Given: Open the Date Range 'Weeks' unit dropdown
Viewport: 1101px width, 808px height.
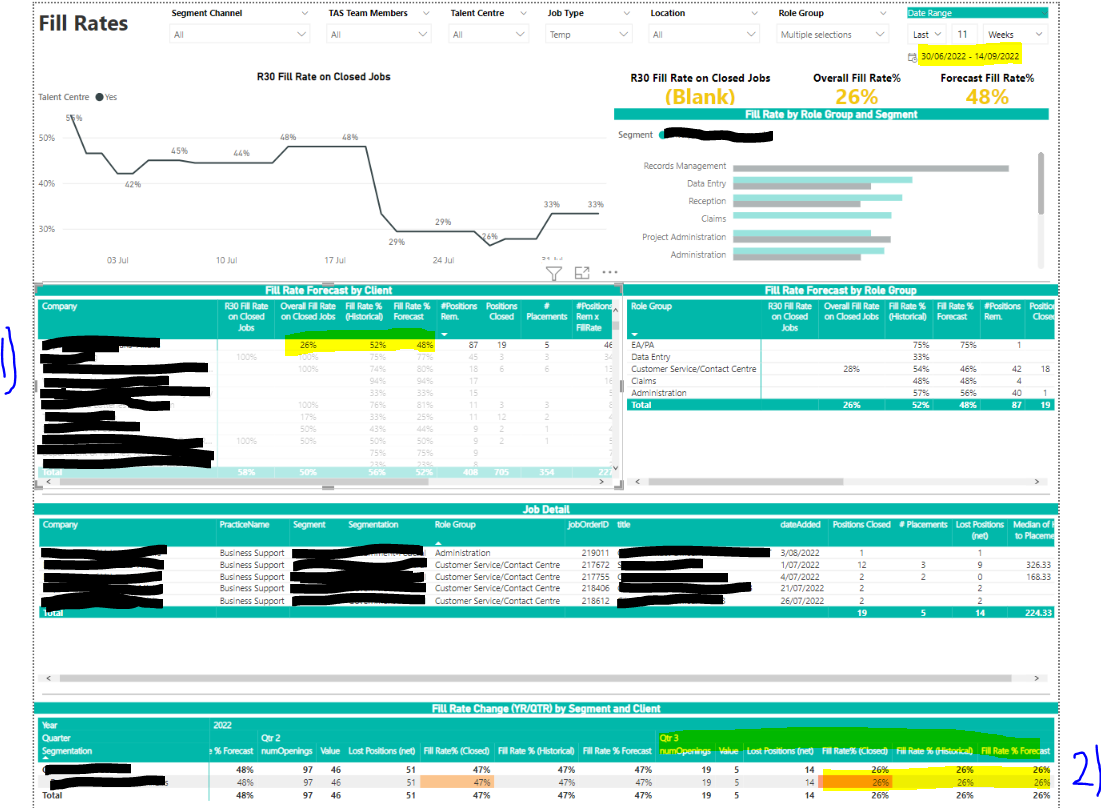Looking at the screenshot, I should [x=1015, y=34].
